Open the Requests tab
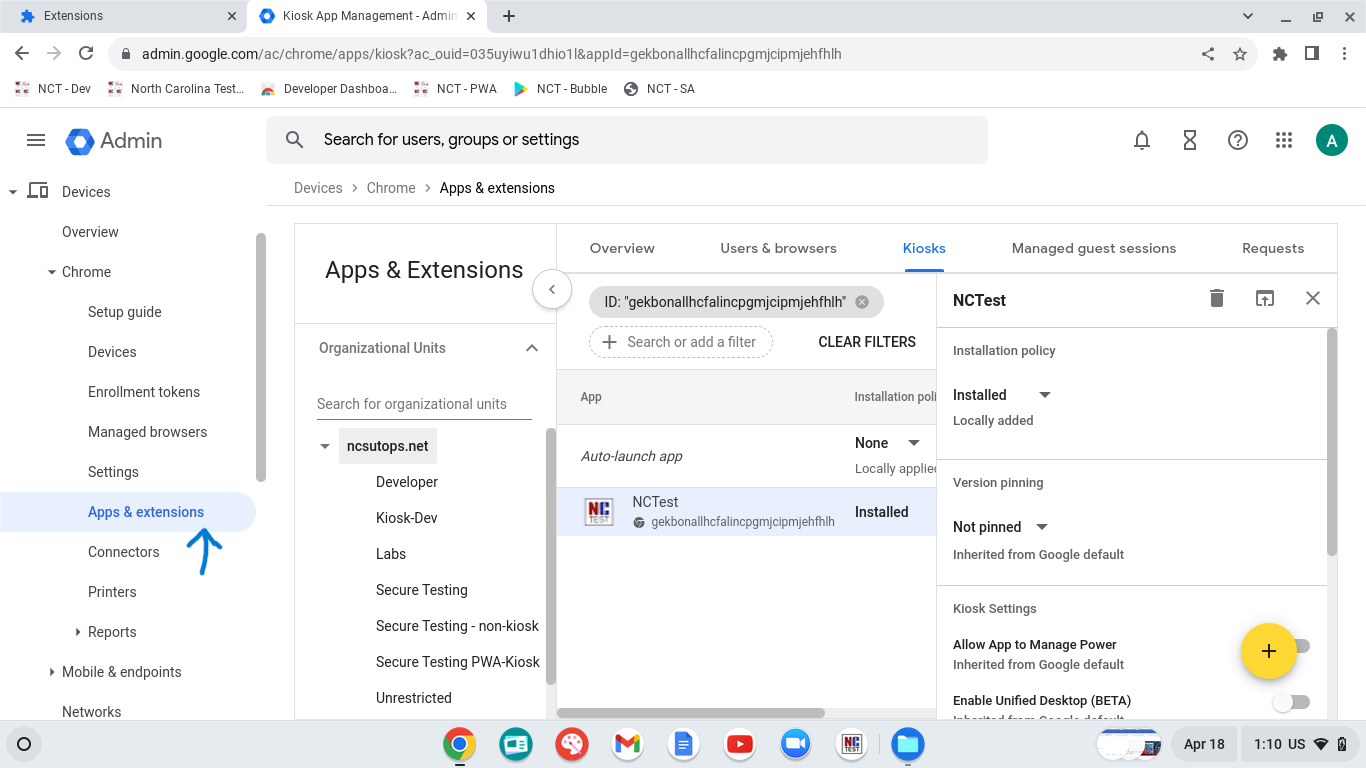The width and height of the screenshot is (1366, 768). coord(1273,248)
